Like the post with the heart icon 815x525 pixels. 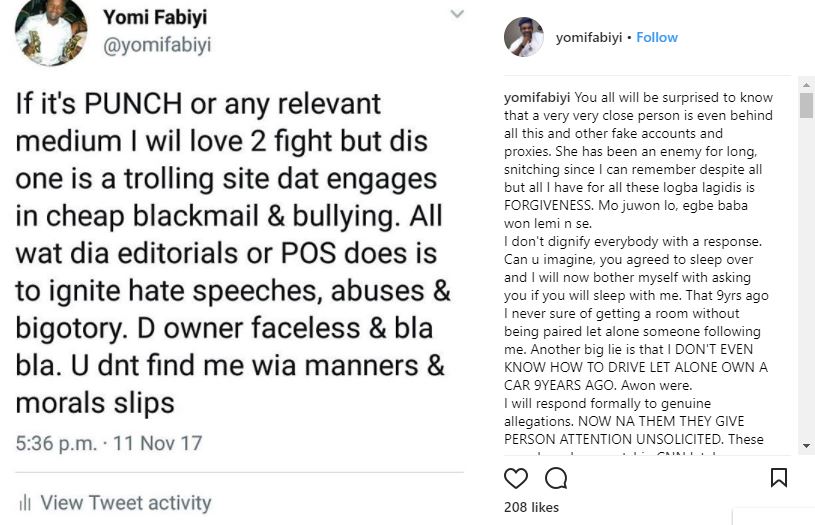click(516, 478)
